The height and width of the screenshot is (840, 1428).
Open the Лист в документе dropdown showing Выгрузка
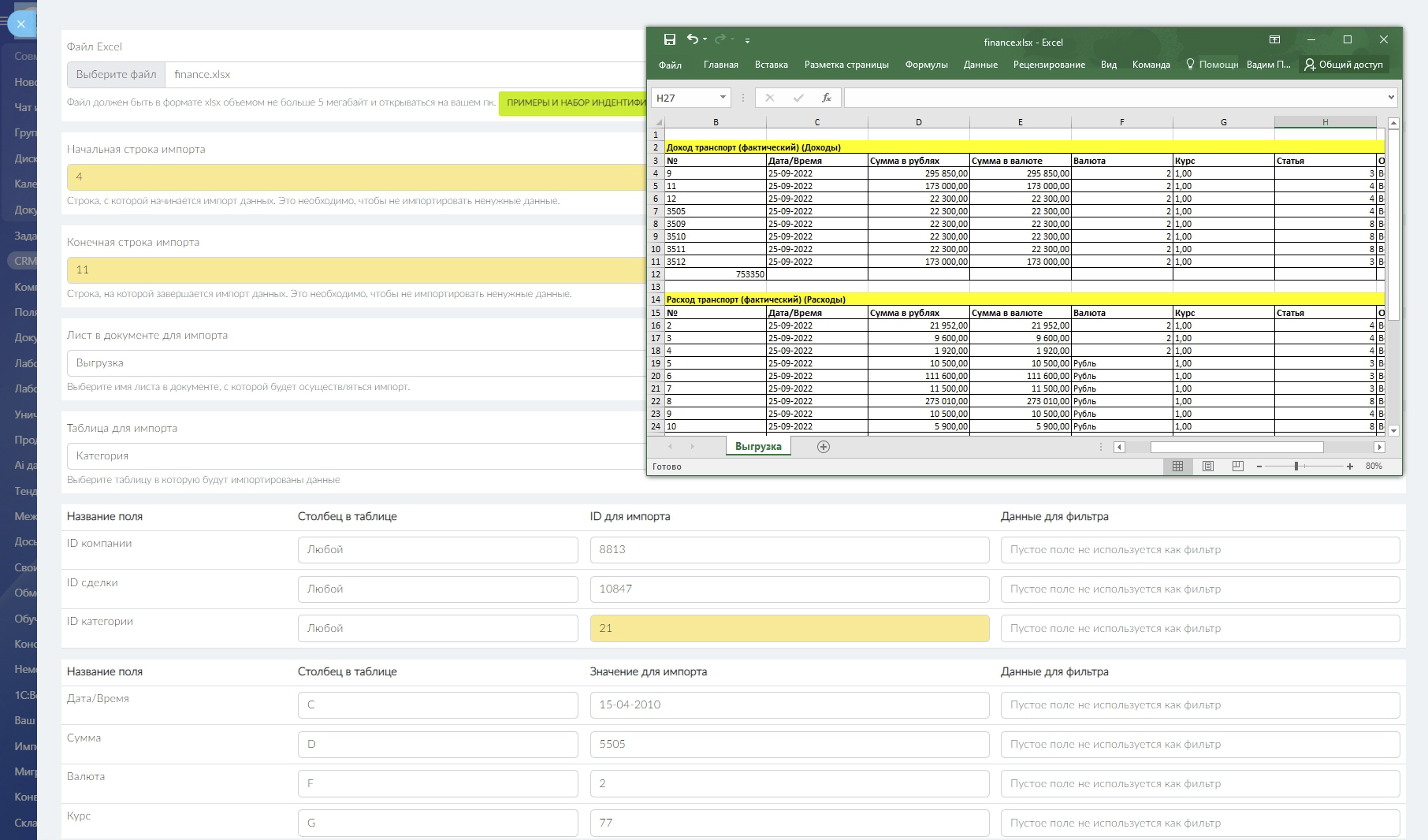(356, 363)
